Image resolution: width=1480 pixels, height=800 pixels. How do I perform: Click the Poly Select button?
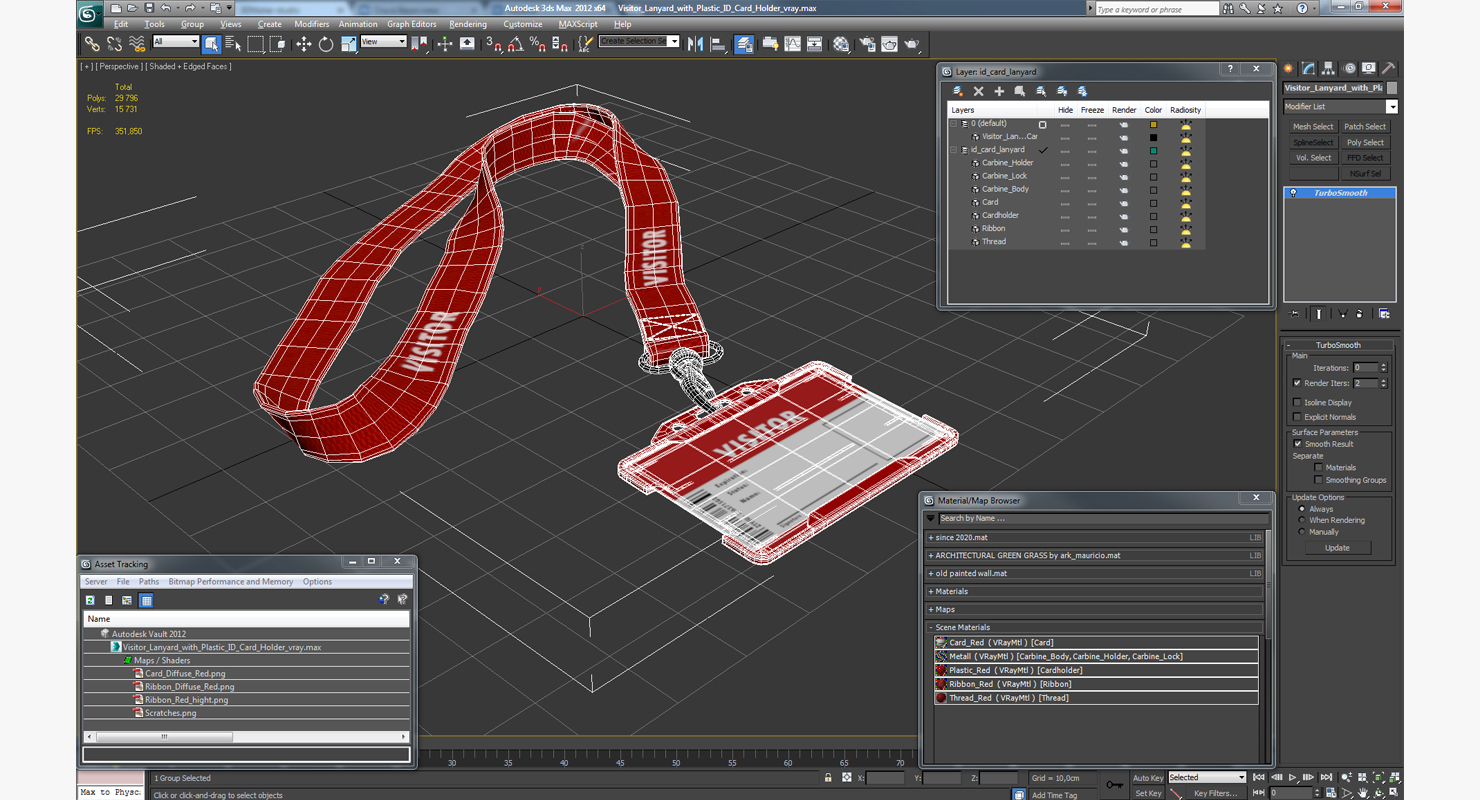[x=1365, y=142]
